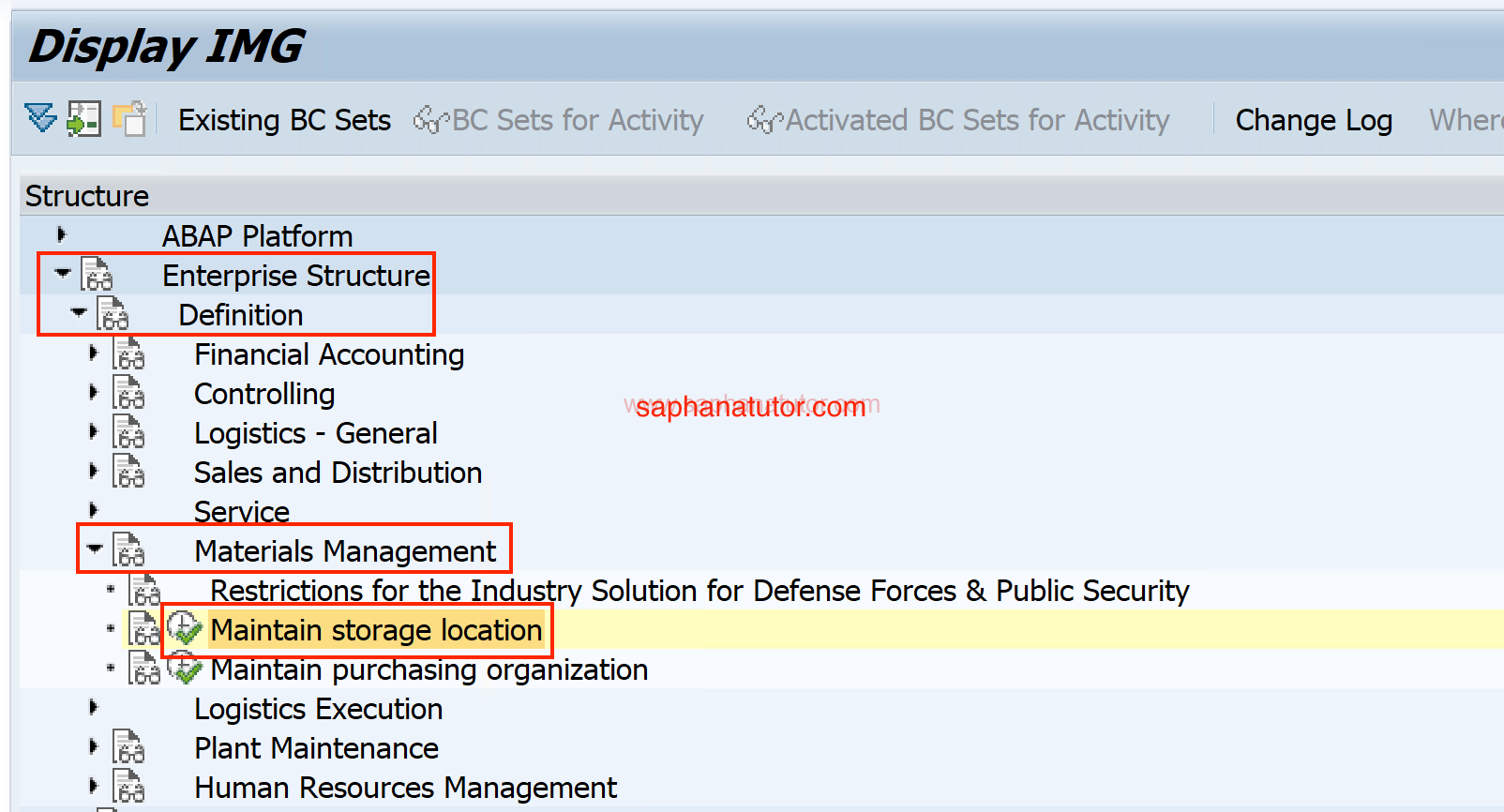This screenshot has width=1504, height=812.
Task: Open documentation icon for Definition
Action: (113, 314)
